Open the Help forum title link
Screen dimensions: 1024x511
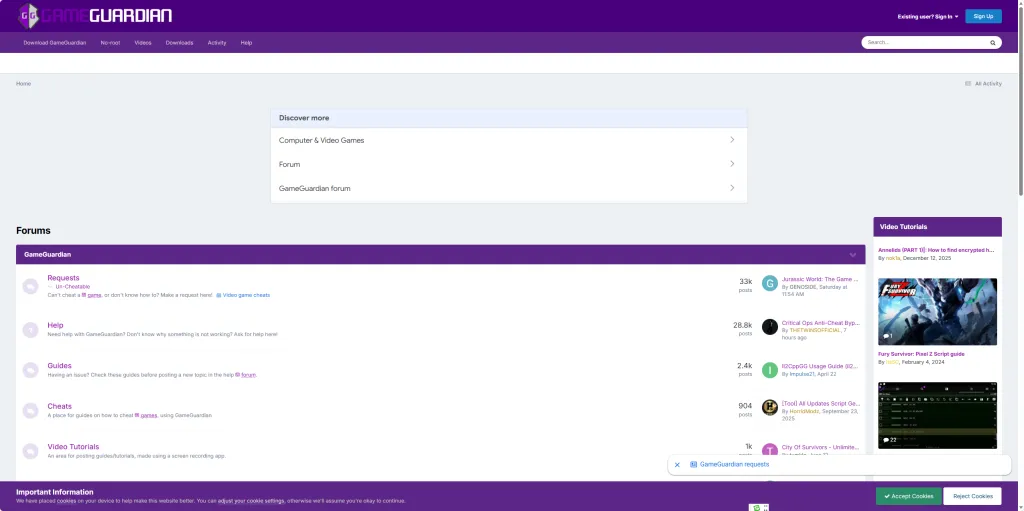[x=56, y=325]
